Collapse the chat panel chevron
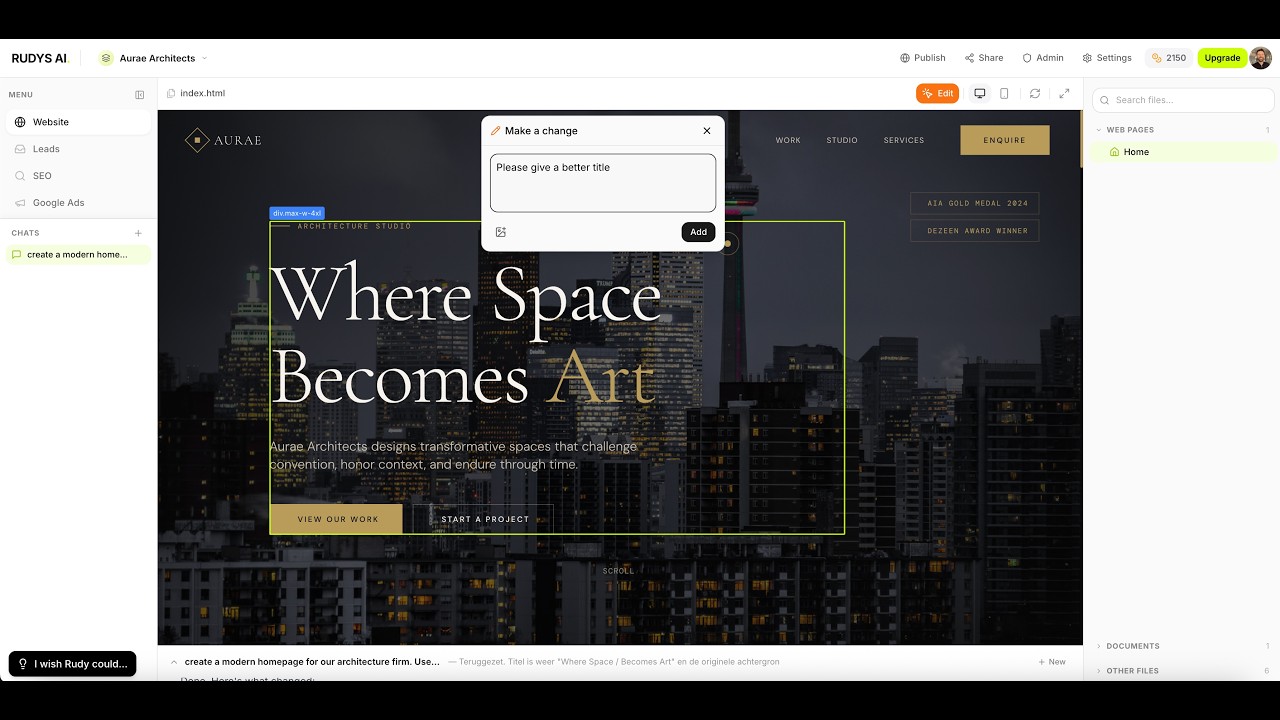 tap(173, 662)
